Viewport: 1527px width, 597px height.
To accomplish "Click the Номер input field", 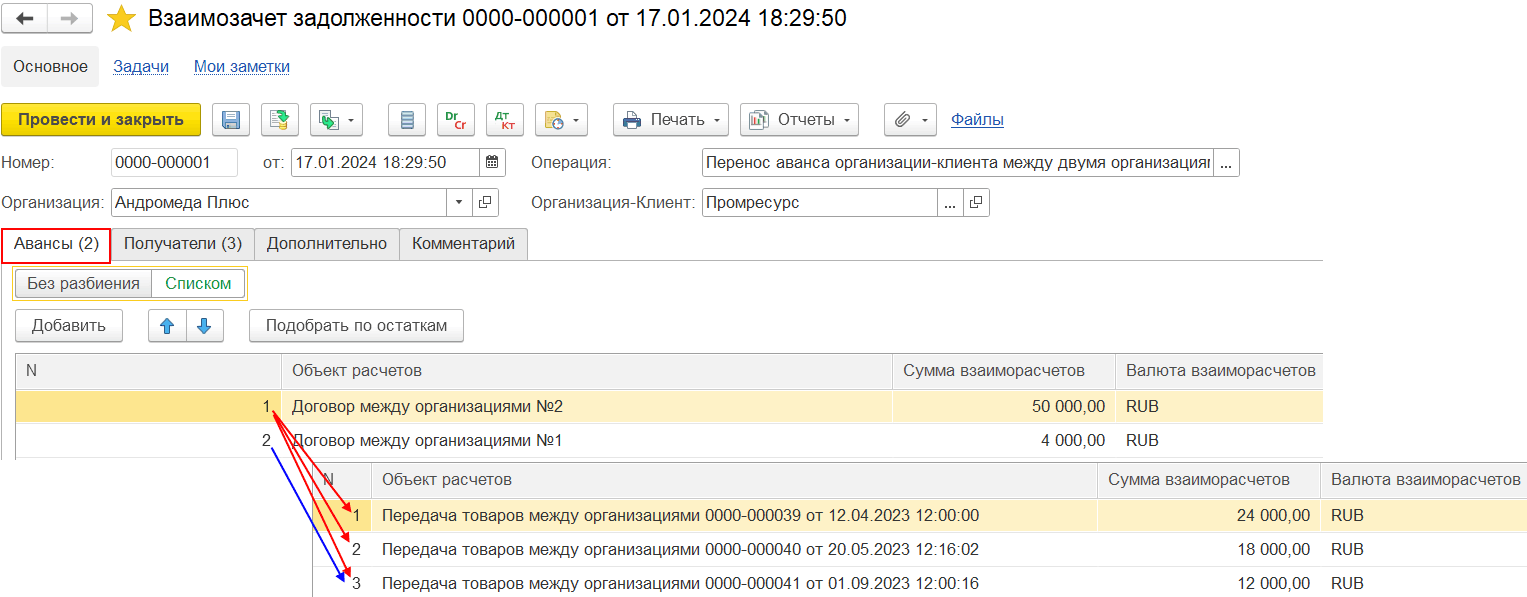I will pyautogui.click(x=174, y=162).
